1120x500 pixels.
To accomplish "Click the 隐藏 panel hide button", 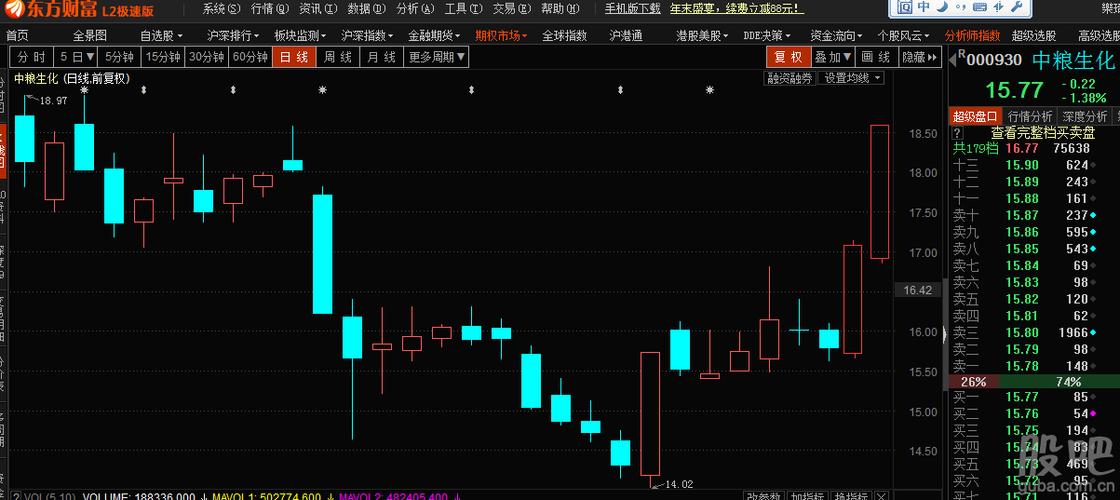I will coord(920,57).
